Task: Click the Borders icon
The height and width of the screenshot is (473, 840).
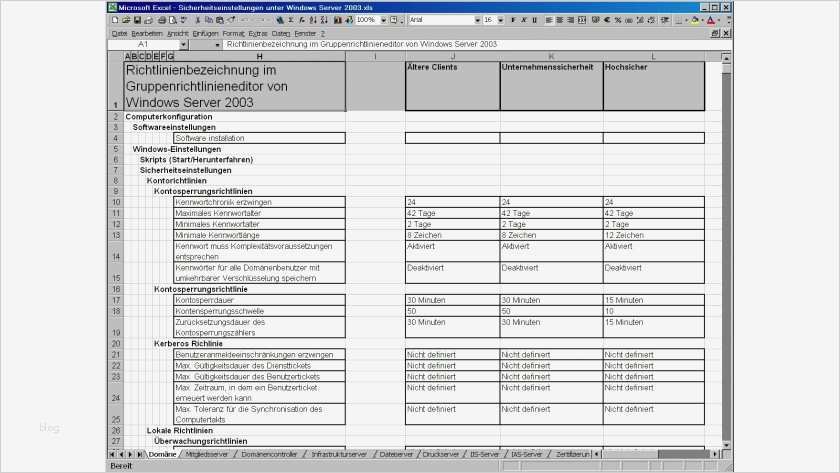Action: 679,20
